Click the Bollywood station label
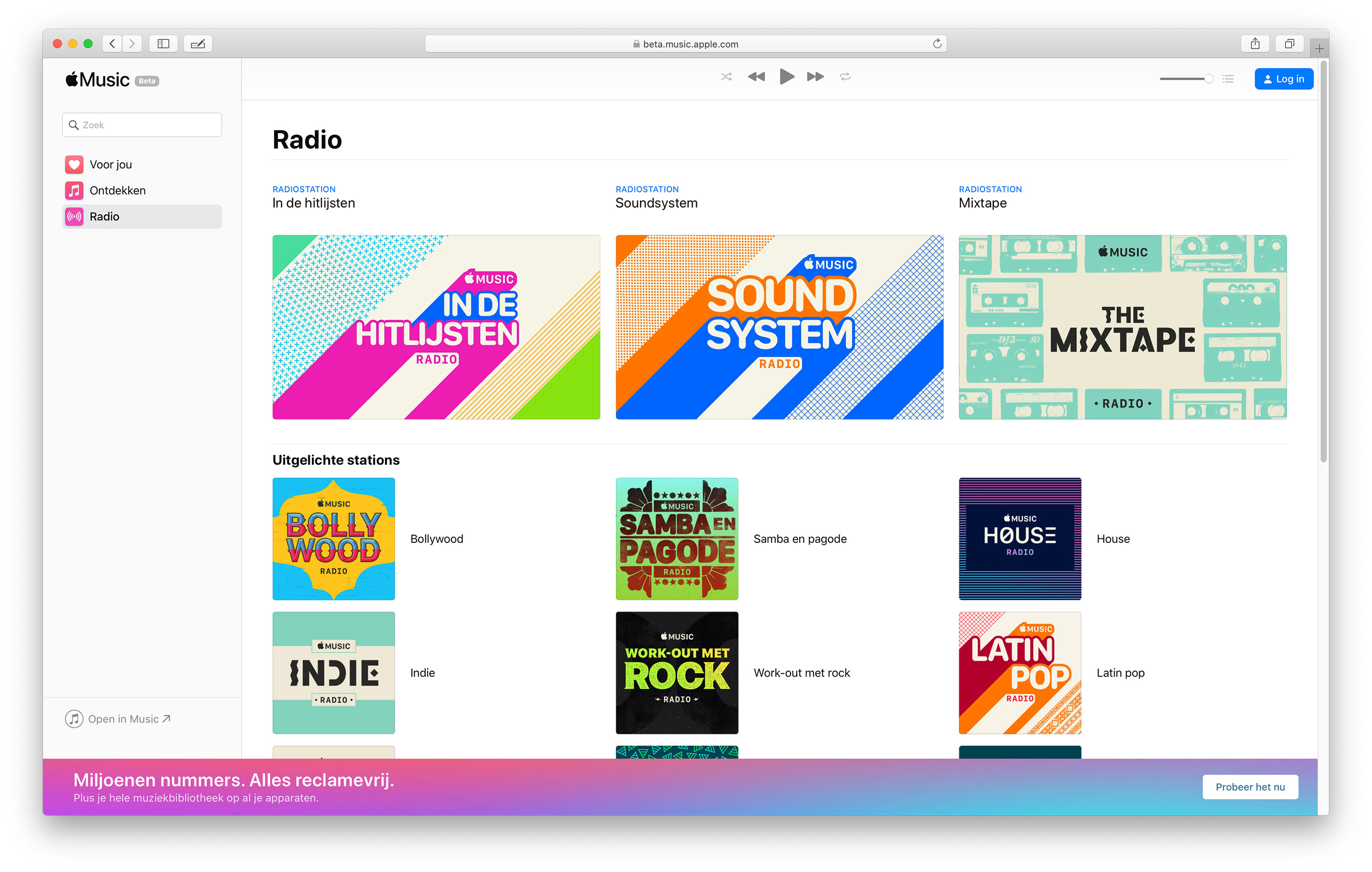The image size is (1372, 872). click(x=436, y=539)
